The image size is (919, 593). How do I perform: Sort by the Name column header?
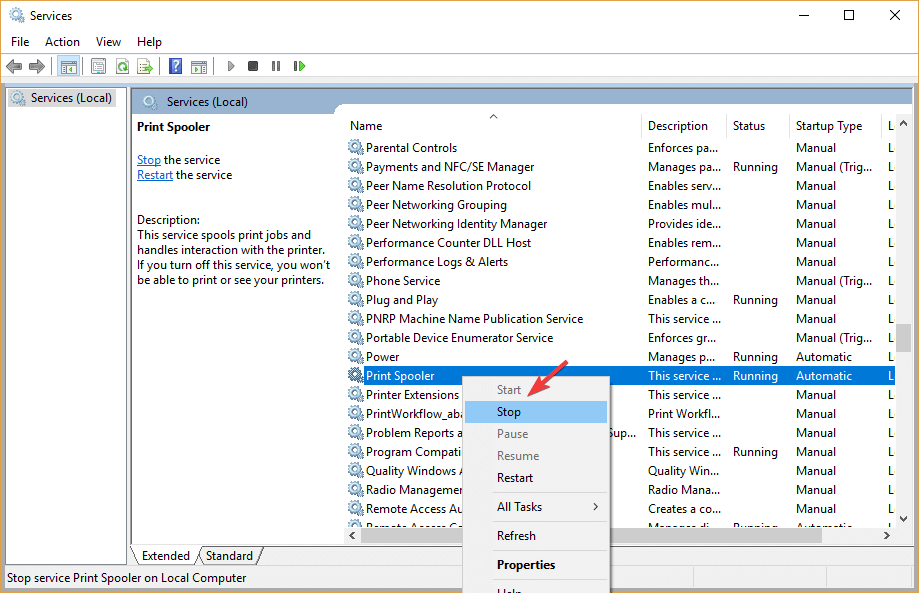pos(493,125)
